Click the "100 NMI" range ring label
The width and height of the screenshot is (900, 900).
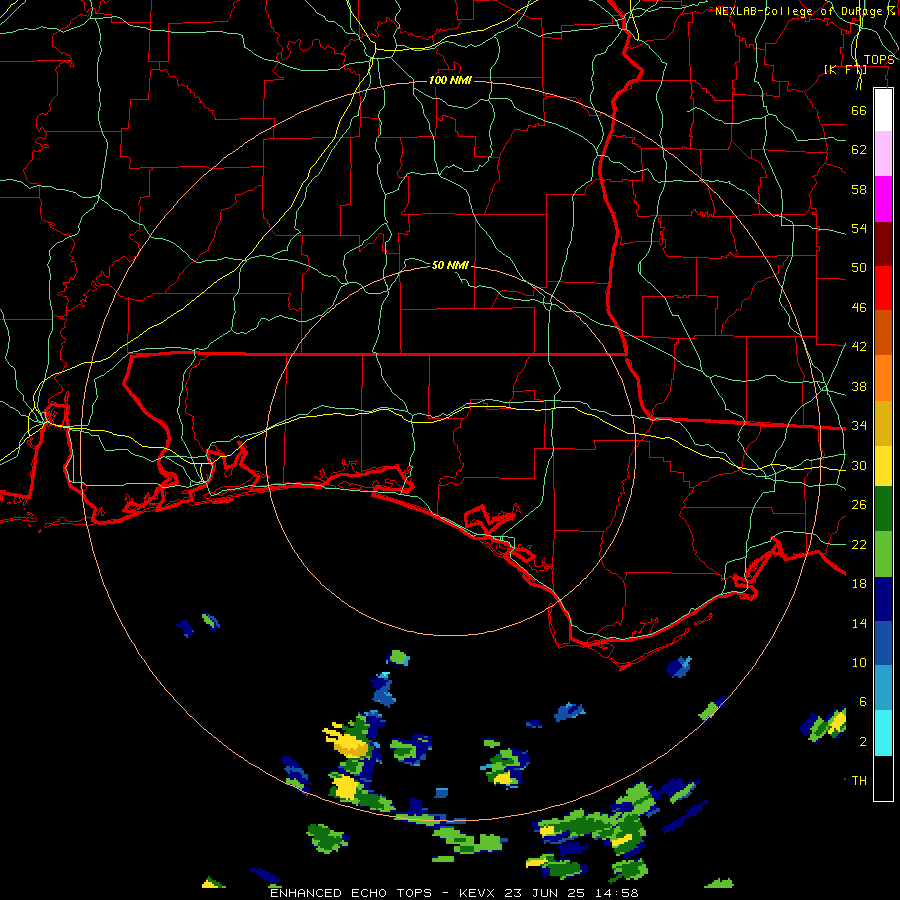pos(450,80)
